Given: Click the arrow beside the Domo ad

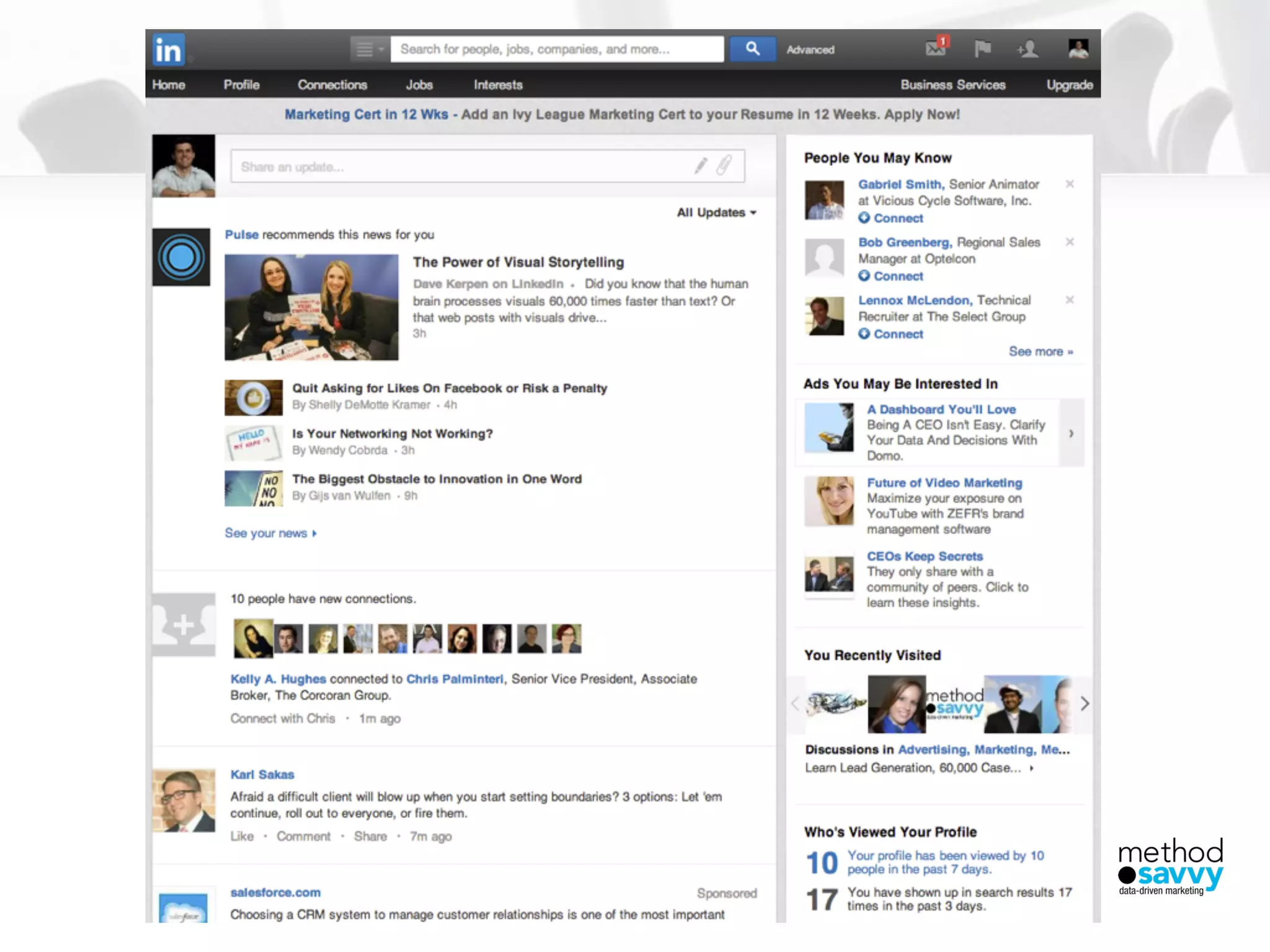Looking at the screenshot, I should pyautogui.click(x=1072, y=433).
